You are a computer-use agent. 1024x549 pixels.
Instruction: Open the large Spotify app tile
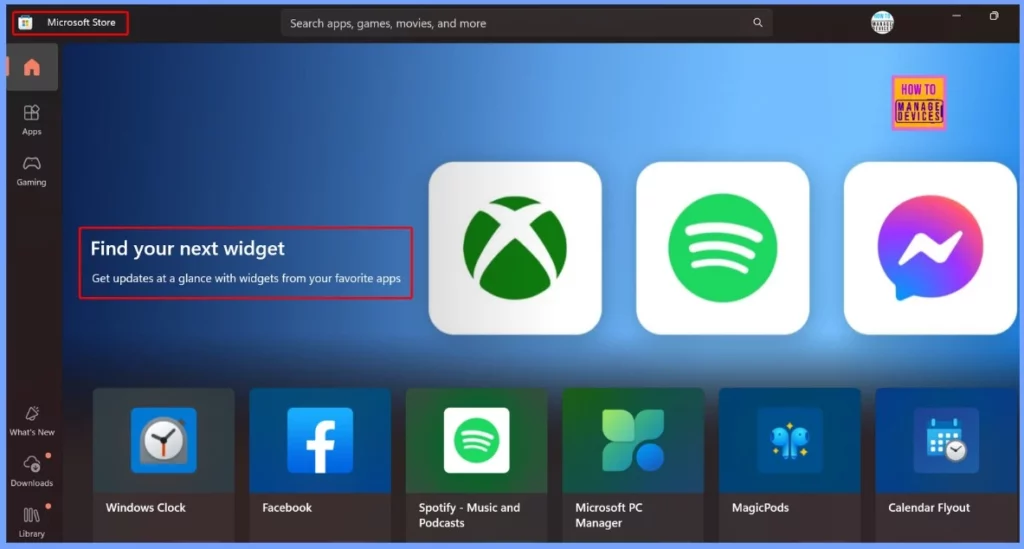(x=722, y=248)
